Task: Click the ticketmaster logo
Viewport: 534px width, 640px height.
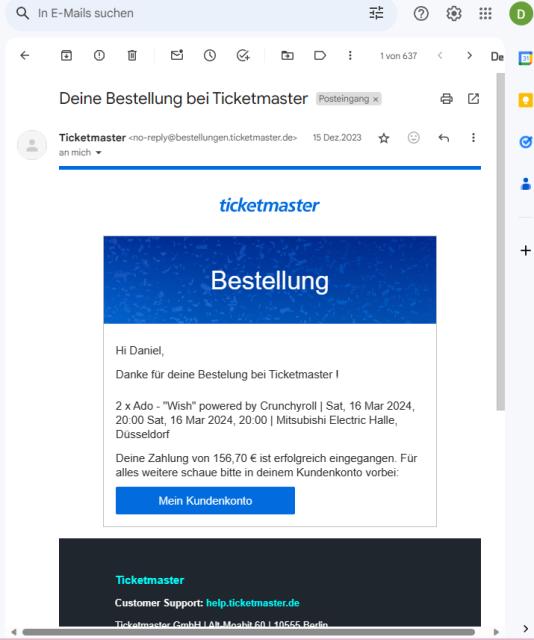Action: point(269,205)
